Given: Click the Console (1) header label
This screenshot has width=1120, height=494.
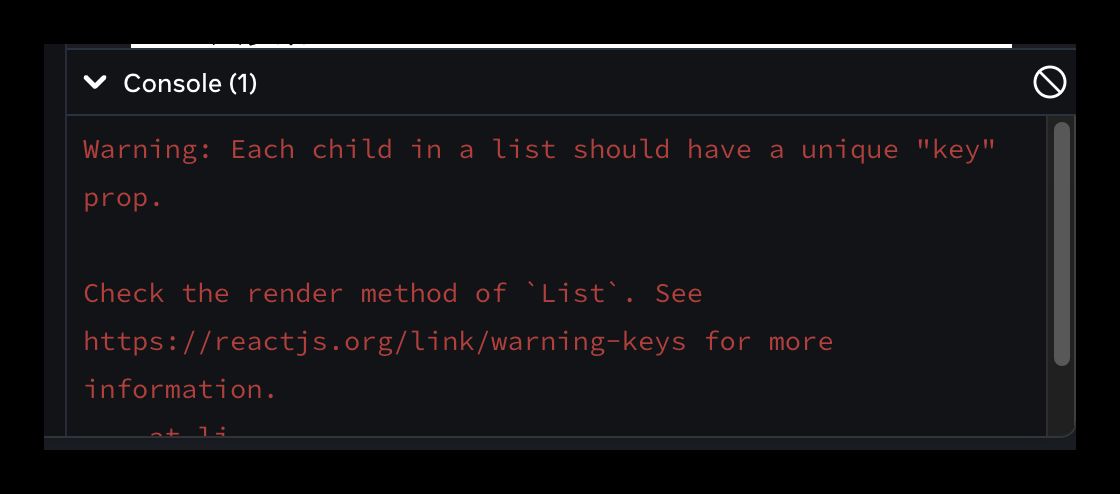Looking at the screenshot, I should (x=190, y=83).
